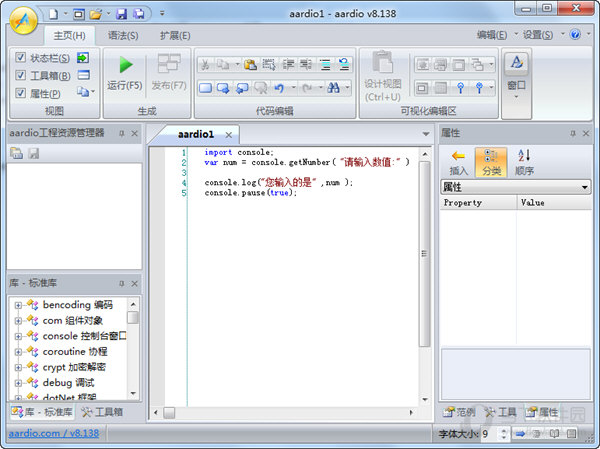
Task: Click the blue Undo arrow icon
Action: (279, 88)
